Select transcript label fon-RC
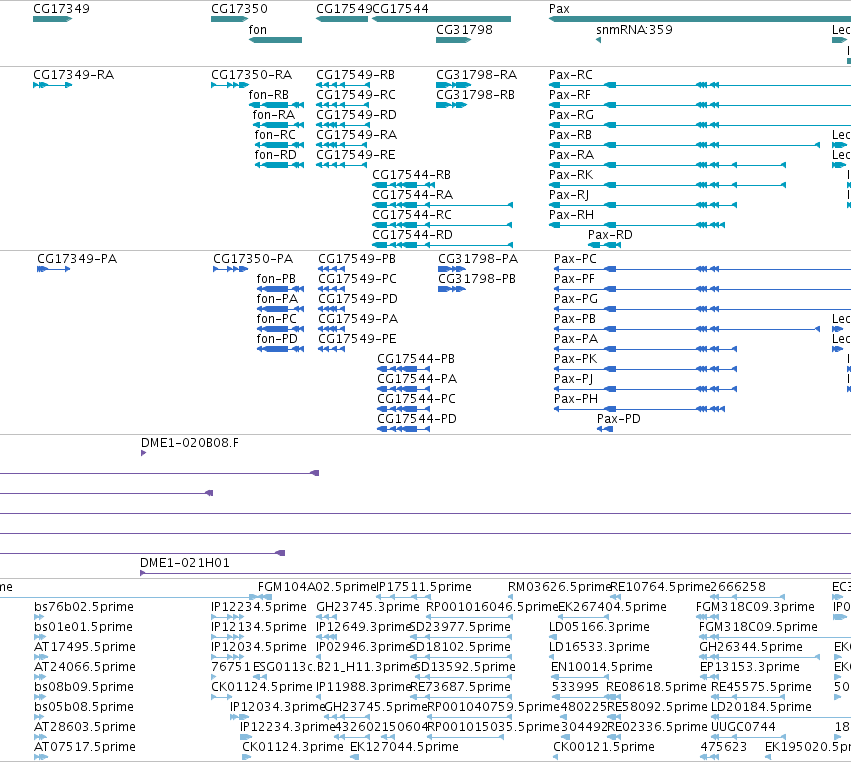This screenshot has height=762, width=851. pos(275,135)
